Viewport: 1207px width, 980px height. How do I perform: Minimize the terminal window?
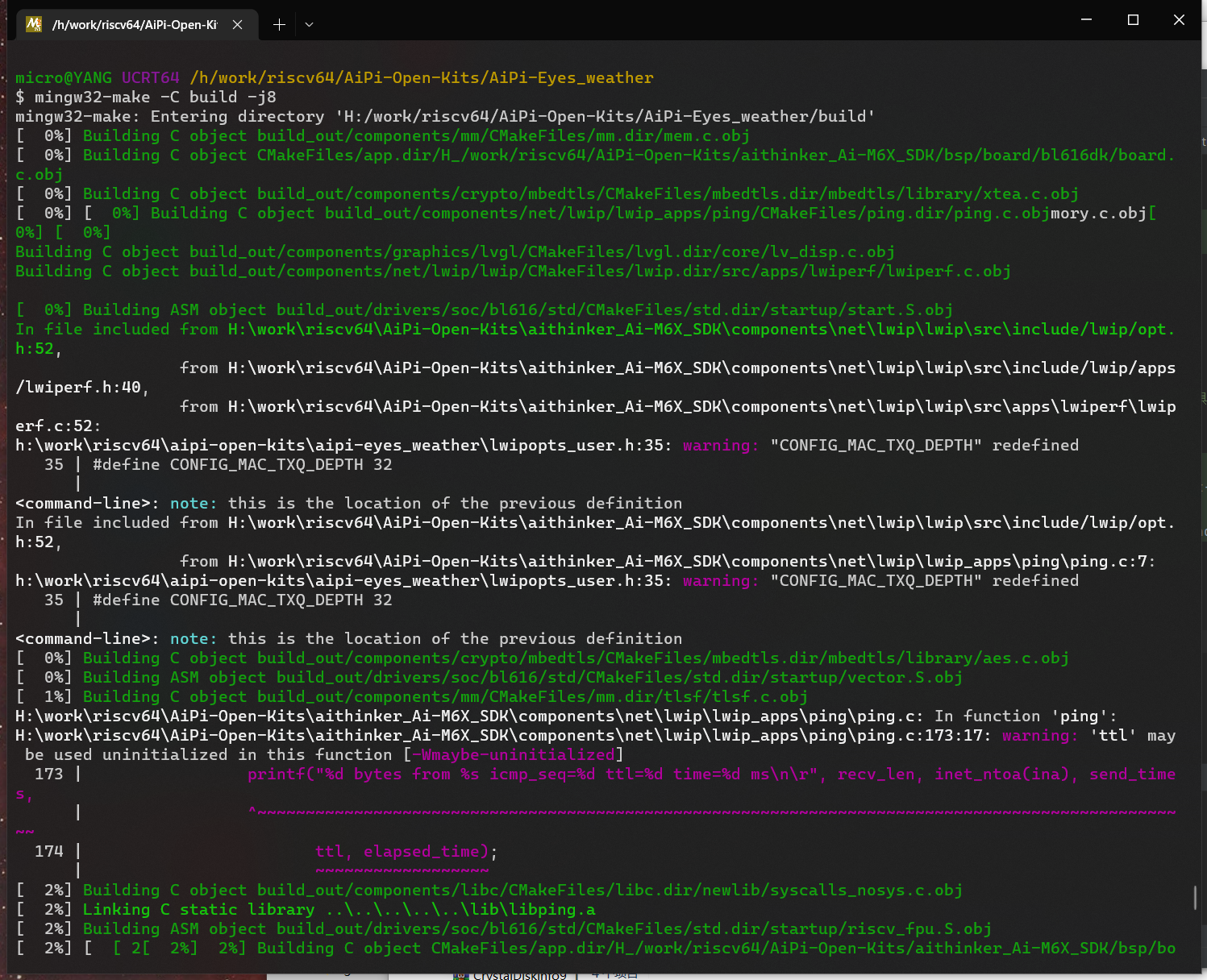pos(1086,20)
